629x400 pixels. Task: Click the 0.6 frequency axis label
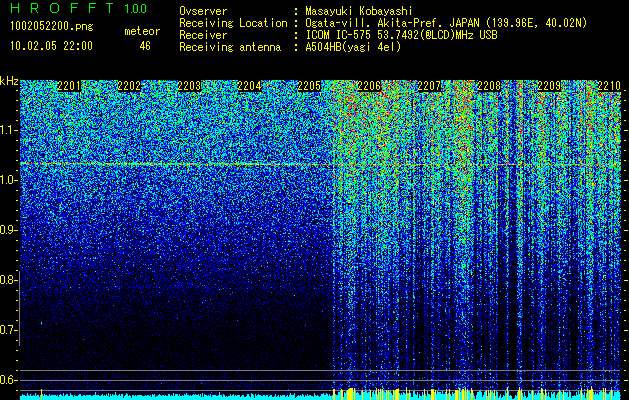(x=7, y=380)
